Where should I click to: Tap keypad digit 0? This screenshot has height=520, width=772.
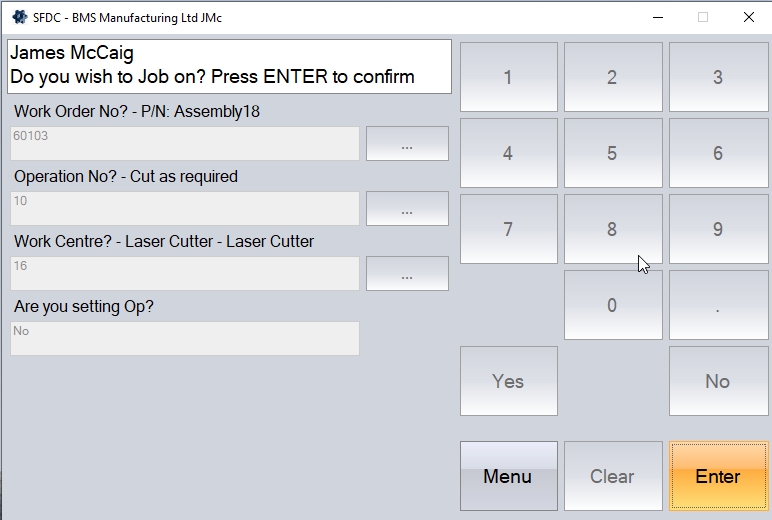tap(612, 305)
